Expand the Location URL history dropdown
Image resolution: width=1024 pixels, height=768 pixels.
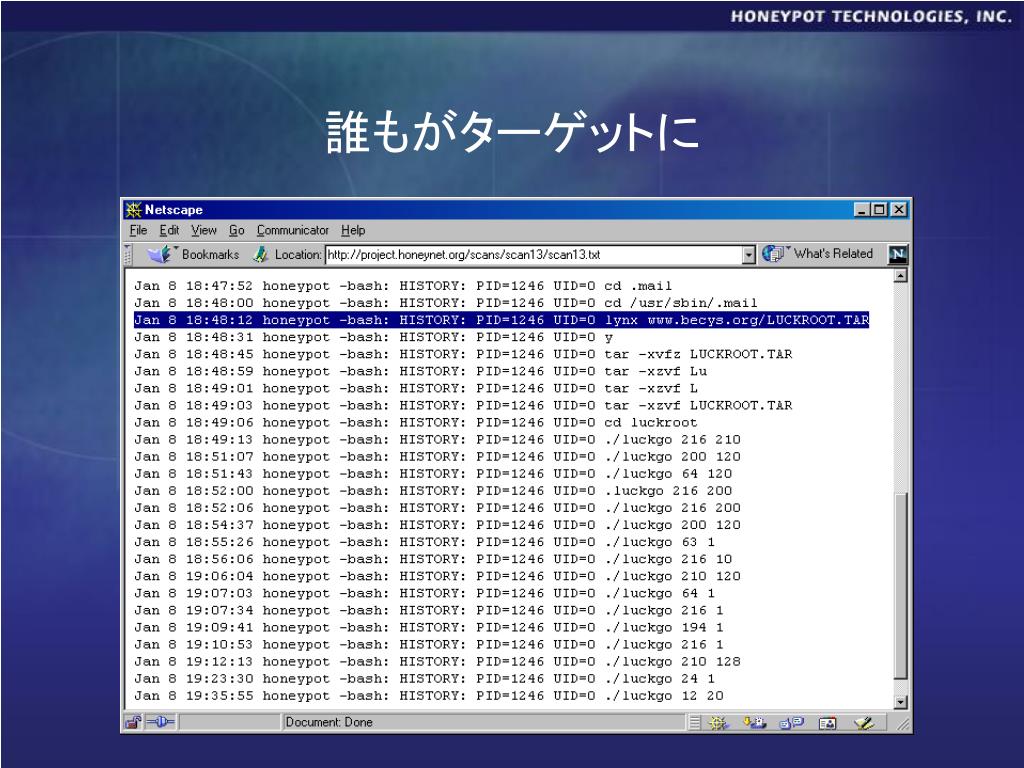[749, 255]
